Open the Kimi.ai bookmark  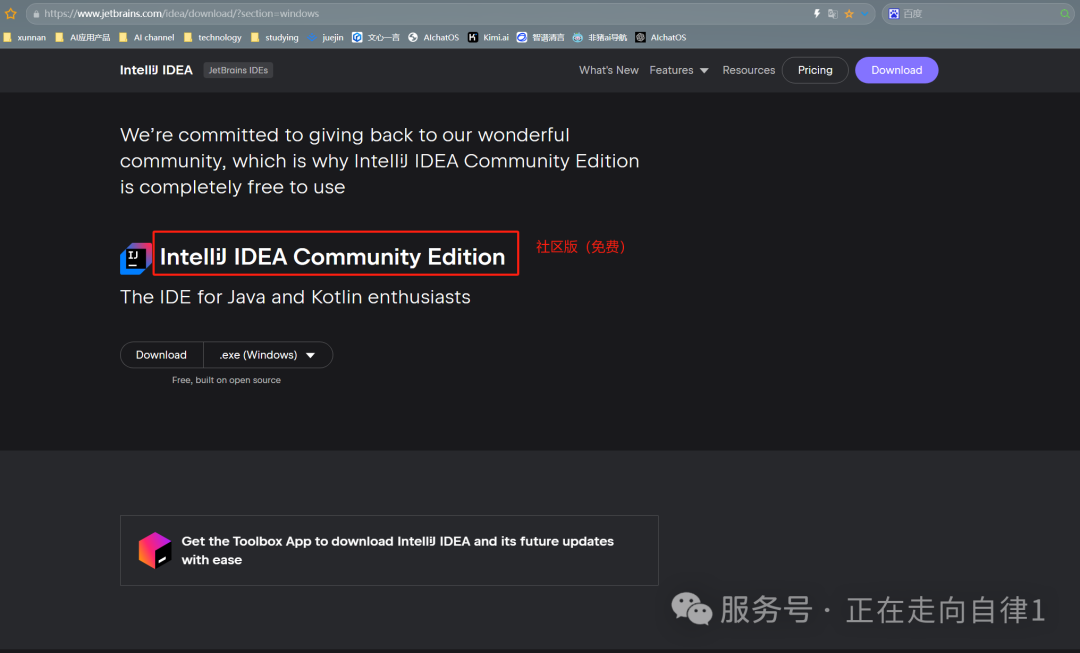click(488, 38)
